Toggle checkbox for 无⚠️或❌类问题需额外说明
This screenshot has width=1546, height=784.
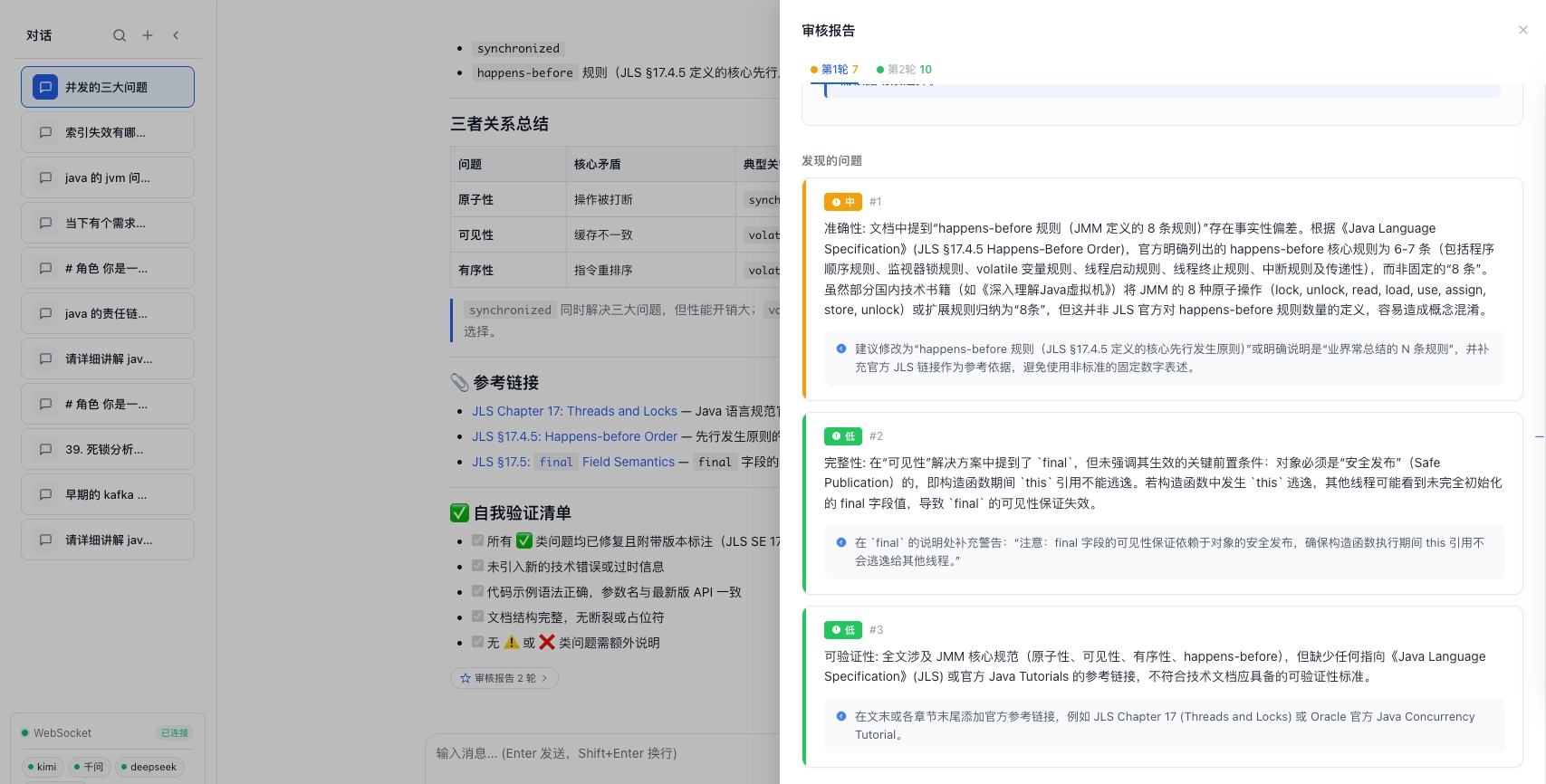point(477,642)
